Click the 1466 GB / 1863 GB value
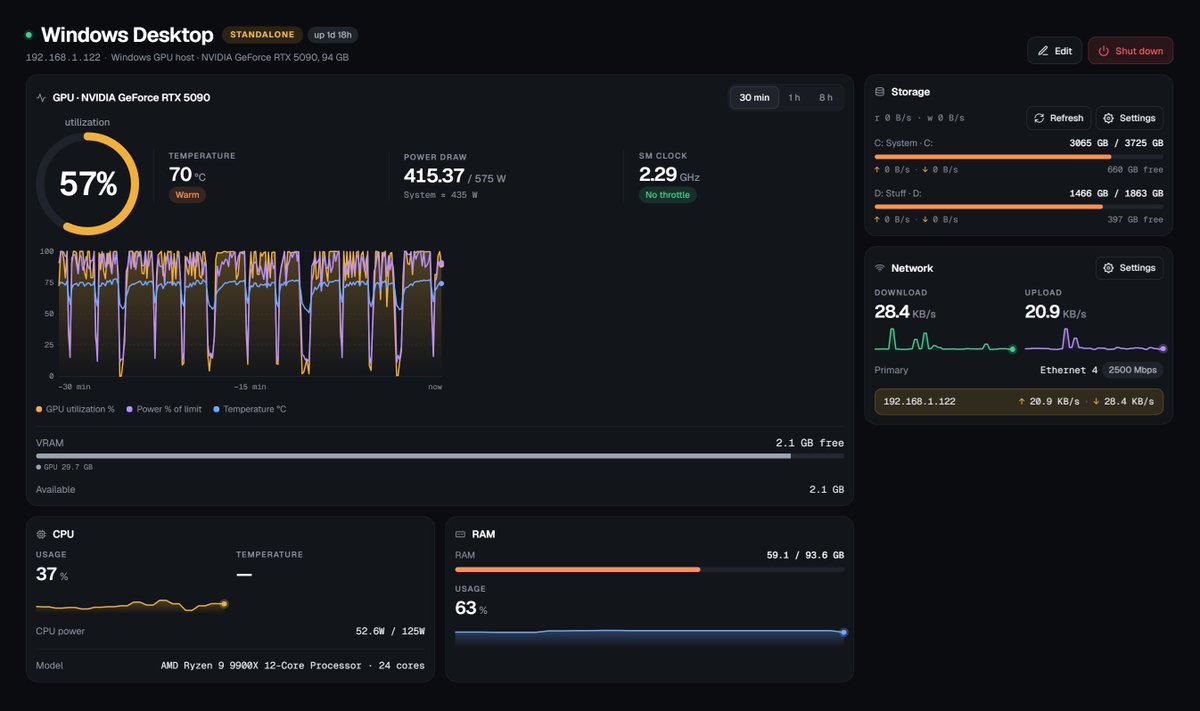The height and width of the screenshot is (711, 1200). tap(1116, 193)
